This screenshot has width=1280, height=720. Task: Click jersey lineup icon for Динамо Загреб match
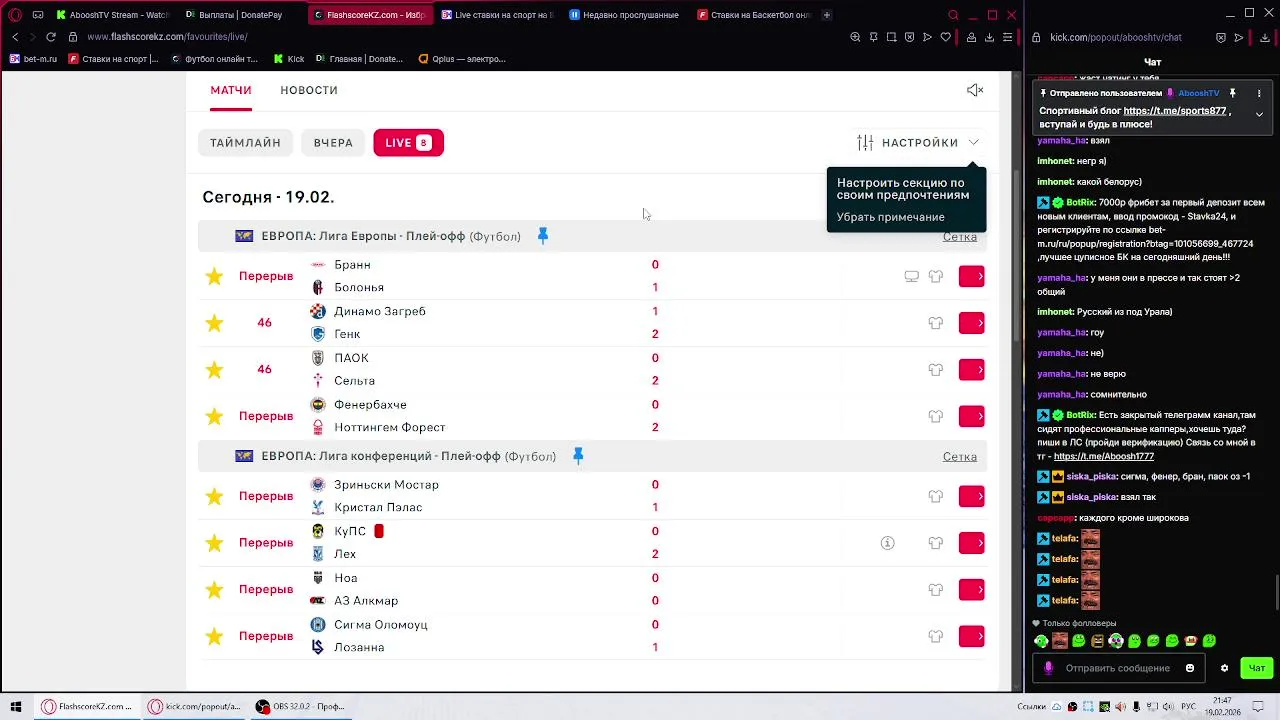tap(936, 323)
